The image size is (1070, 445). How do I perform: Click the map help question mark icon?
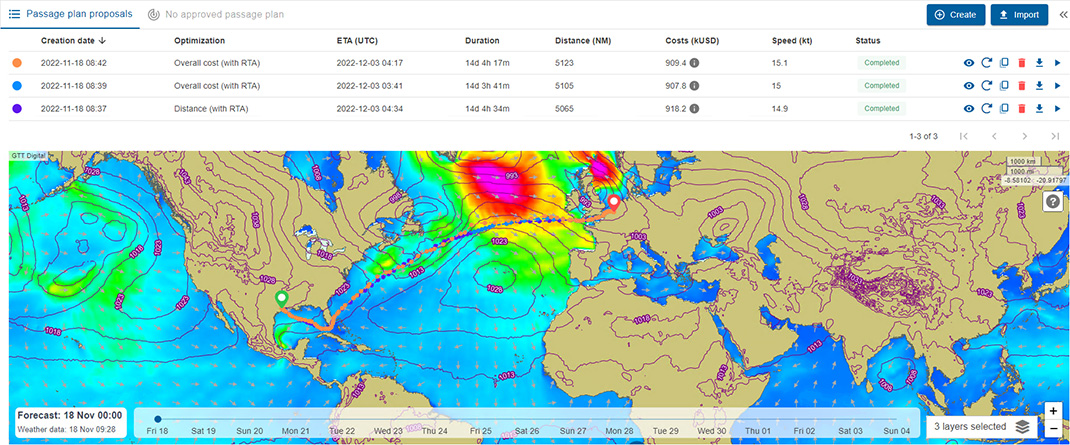pyautogui.click(x=1052, y=202)
